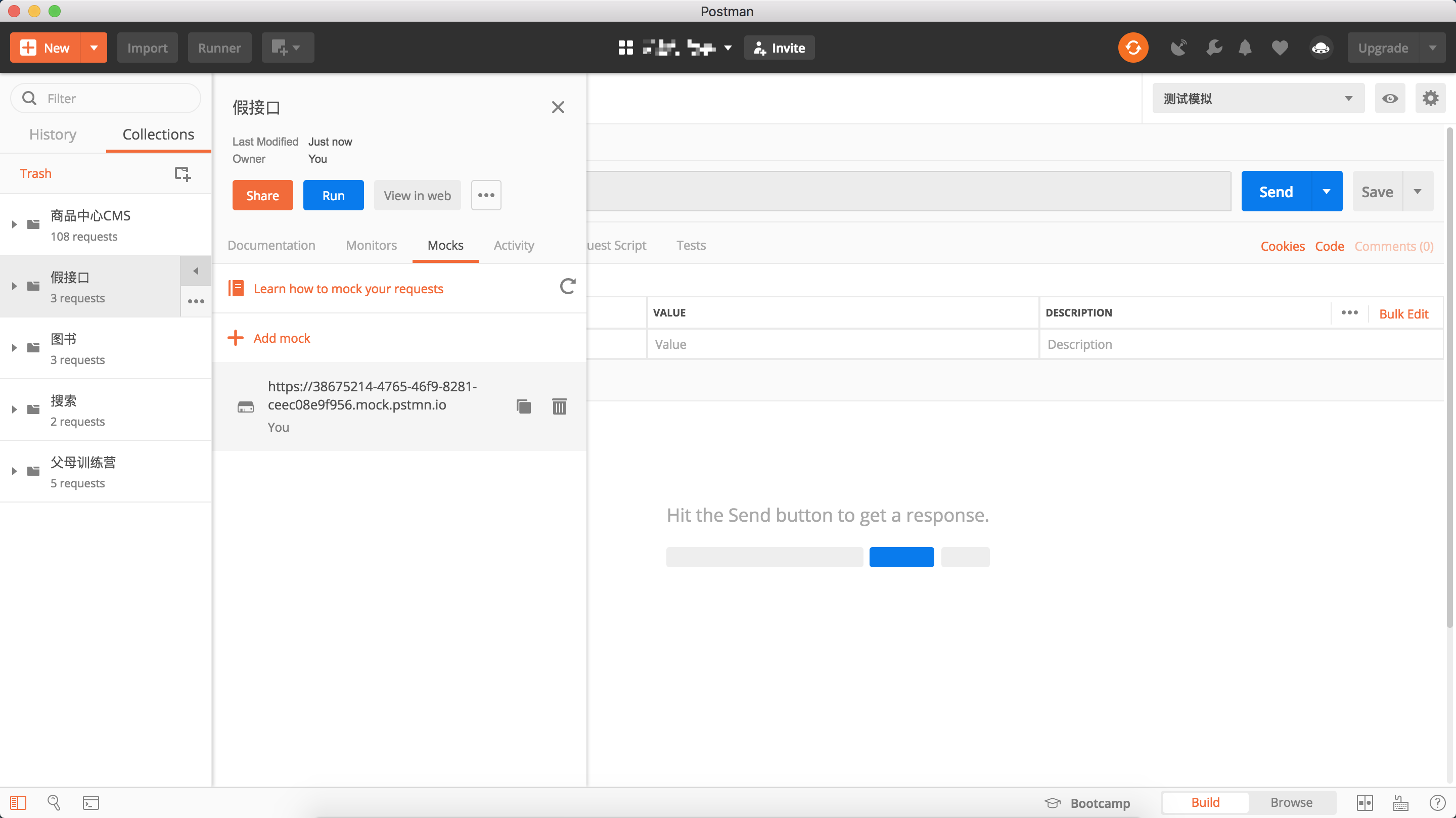
Task: Copy the mock server URL
Action: click(523, 406)
